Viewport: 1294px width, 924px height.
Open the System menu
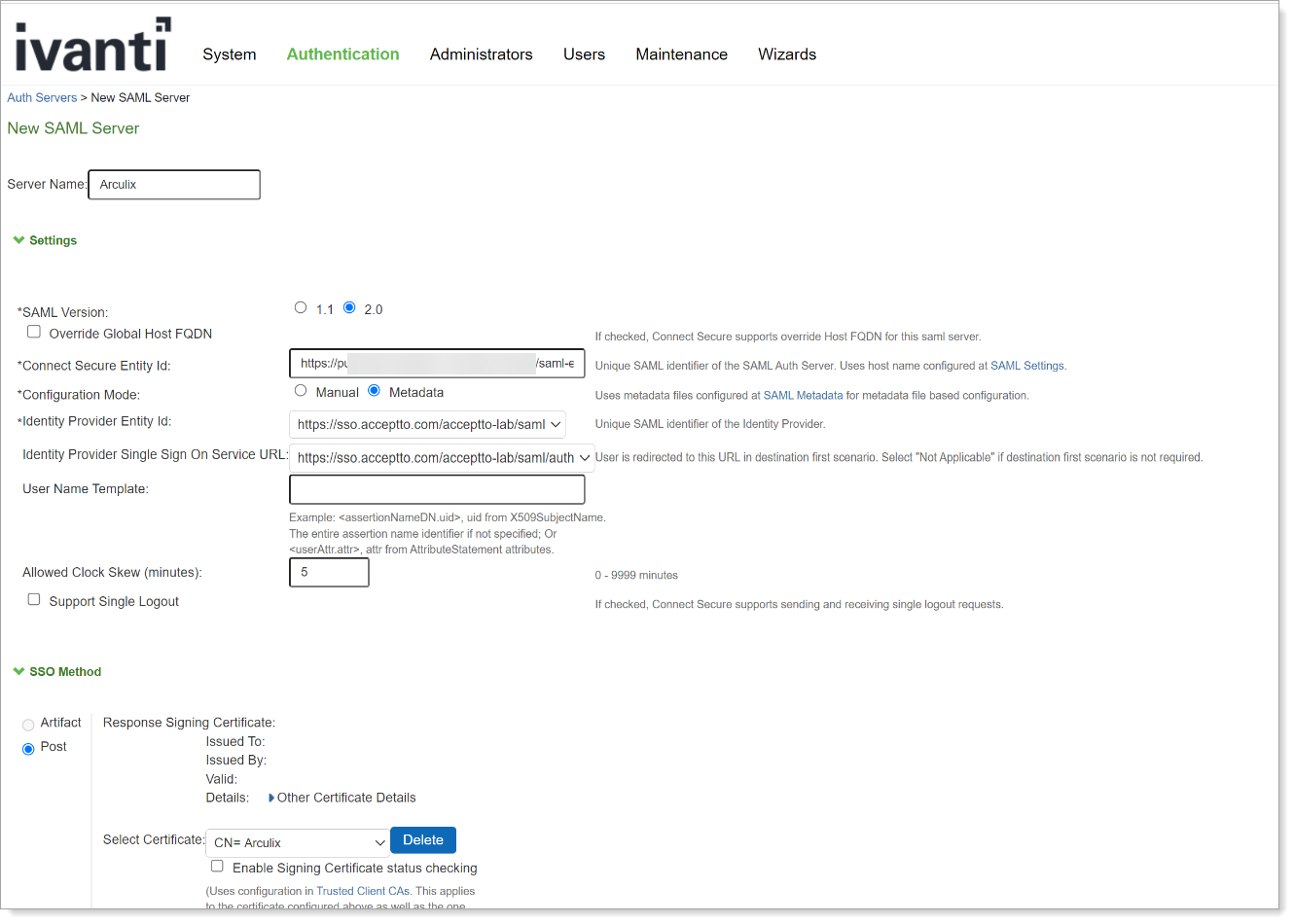click(230, 54)
